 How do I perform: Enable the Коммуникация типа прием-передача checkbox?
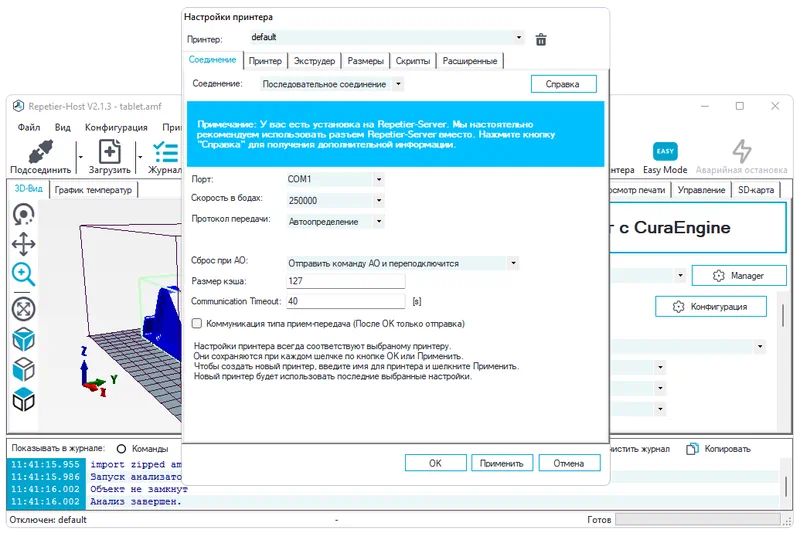(197, 323)
